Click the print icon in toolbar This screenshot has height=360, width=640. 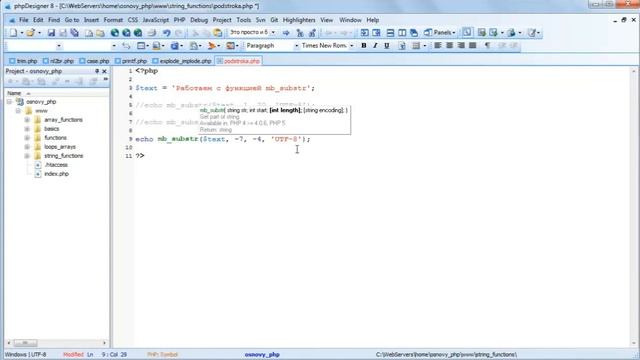coord(152,33)
